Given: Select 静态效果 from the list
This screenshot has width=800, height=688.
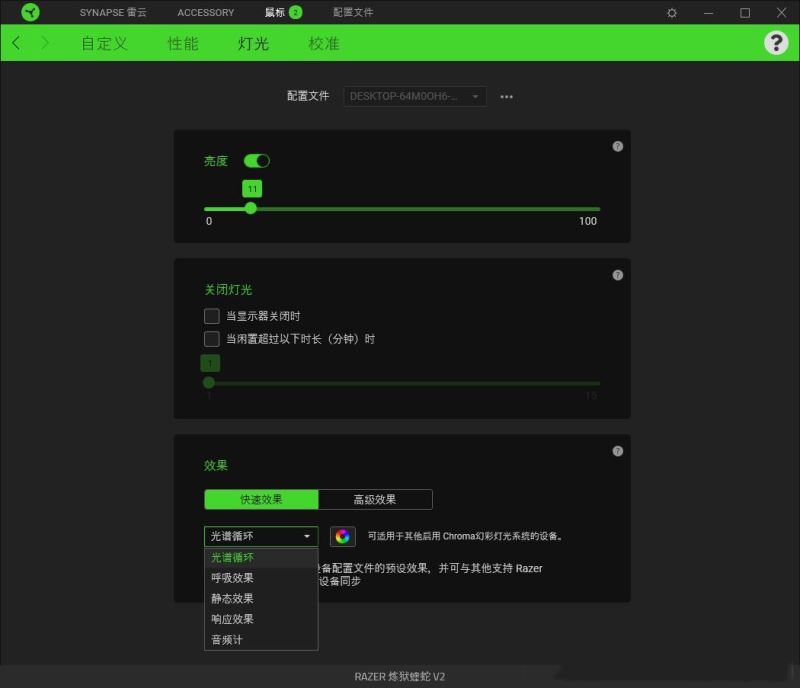Looking at the screenshot, I should pyautogui.click(x=261, y=599).
